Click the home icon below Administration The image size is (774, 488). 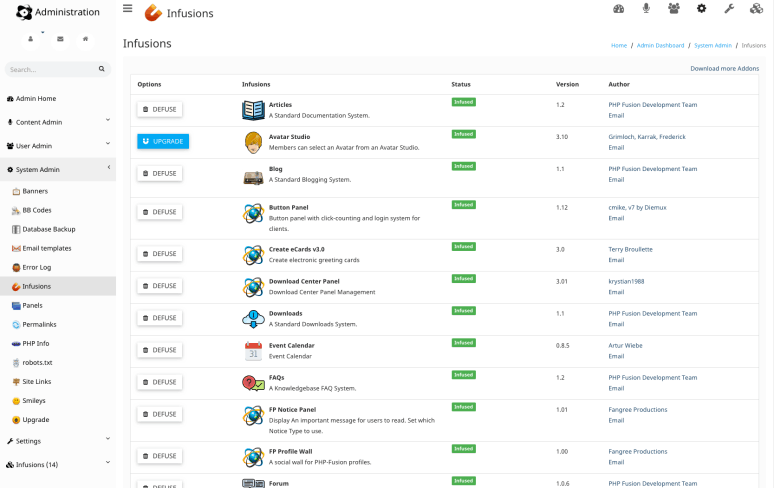[86, 39]
